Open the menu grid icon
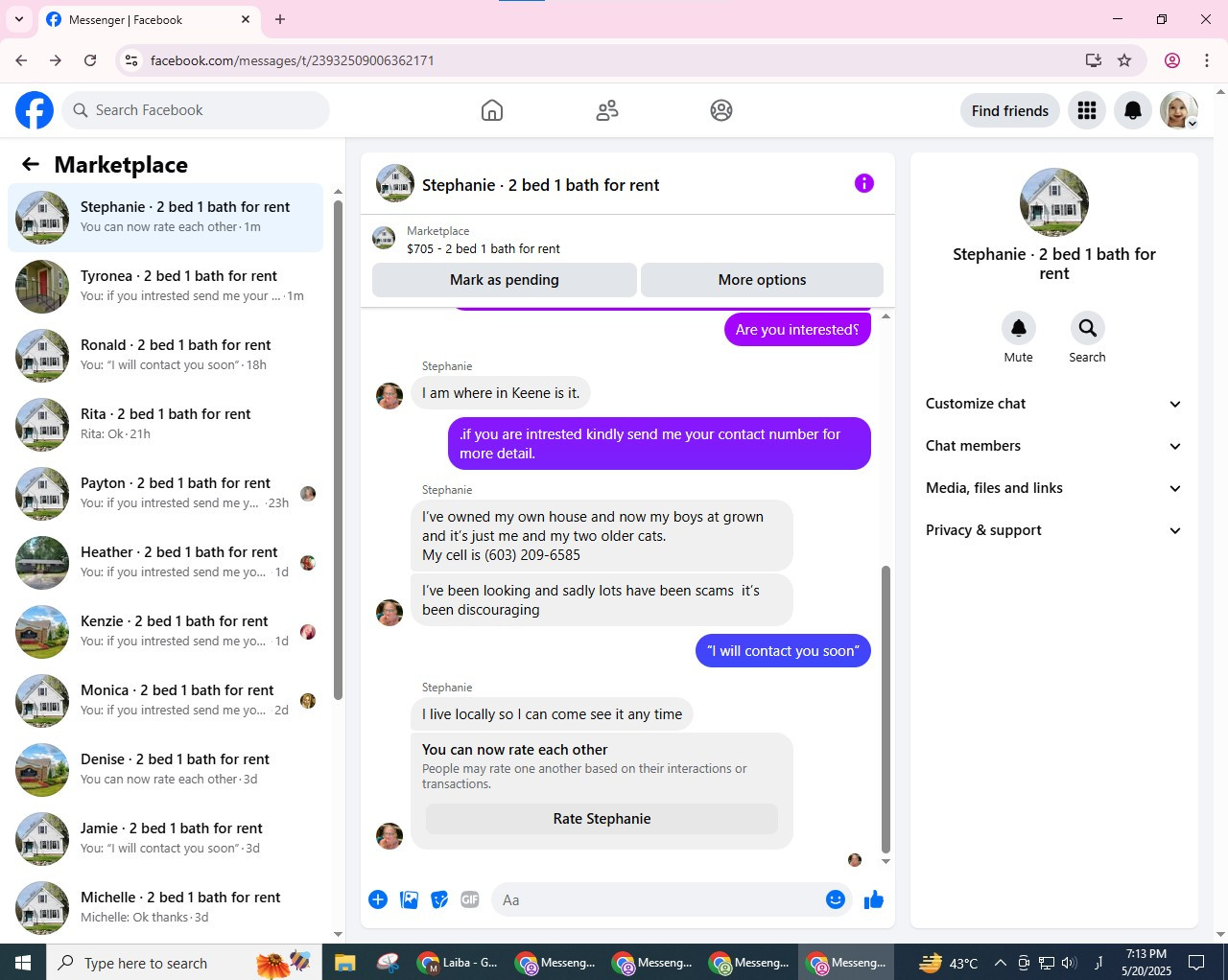The image size is (1228, 980). pos(1087,110)
